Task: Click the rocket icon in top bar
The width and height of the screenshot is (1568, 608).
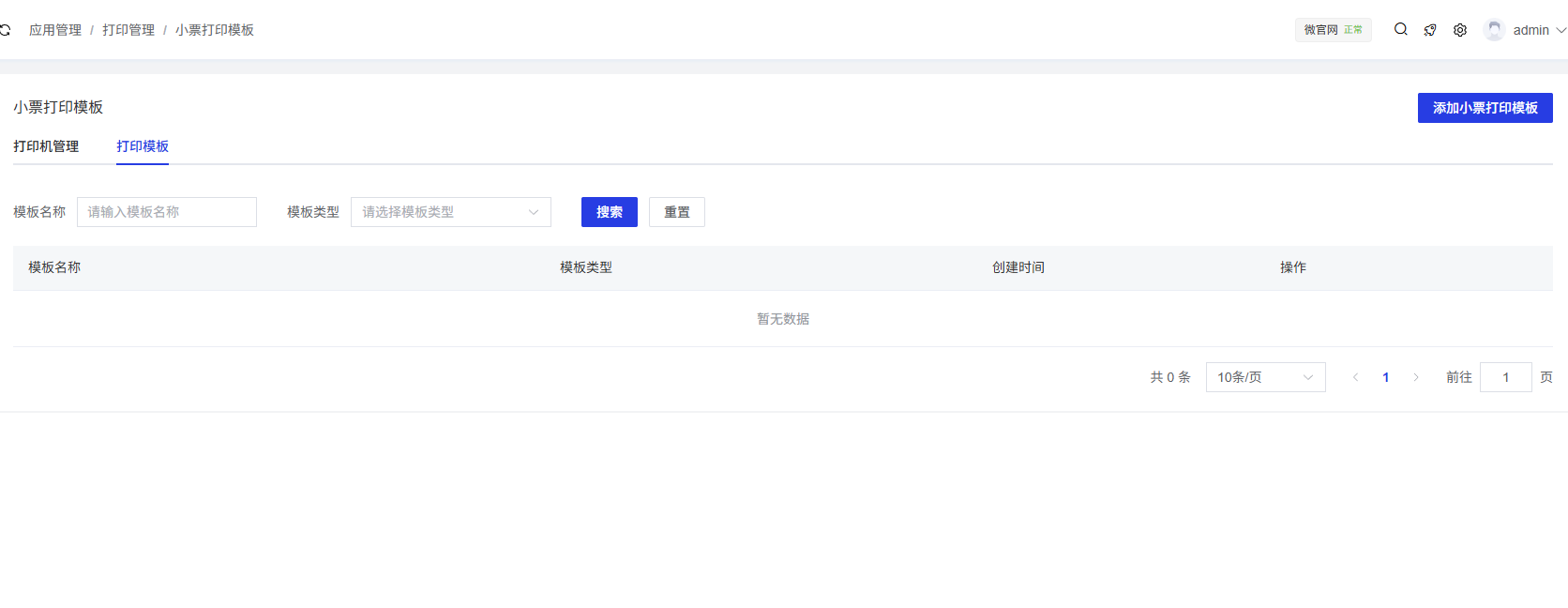Action: click(1430, 30)
